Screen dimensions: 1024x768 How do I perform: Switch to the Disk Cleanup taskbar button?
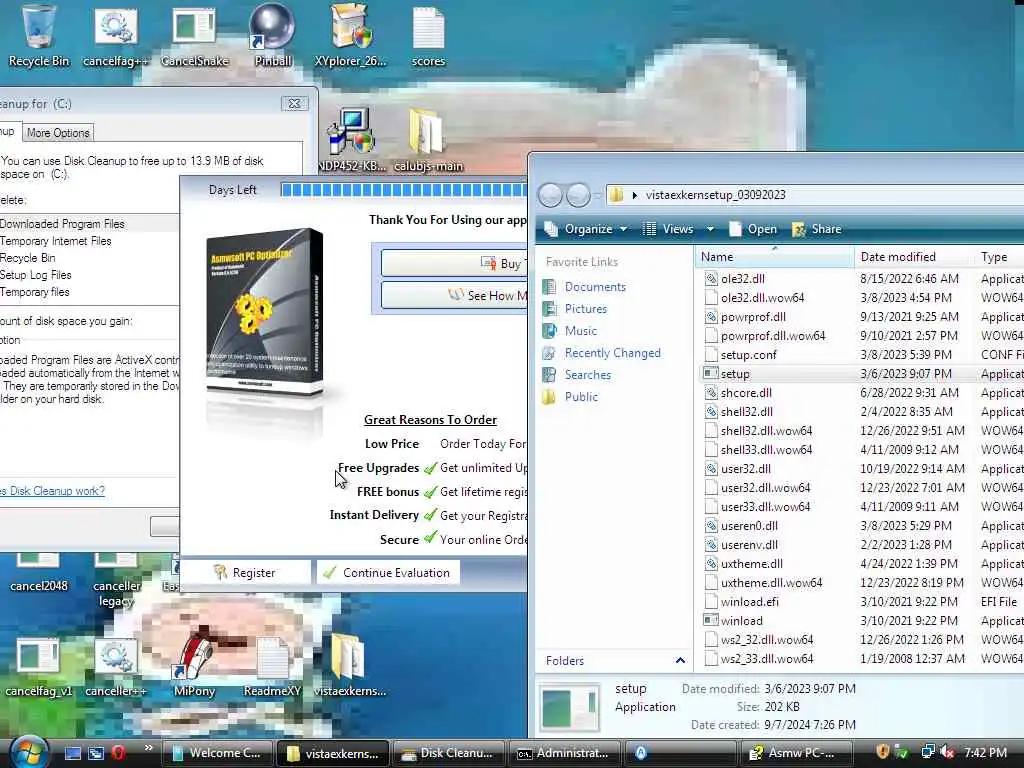tap(448, 753)
